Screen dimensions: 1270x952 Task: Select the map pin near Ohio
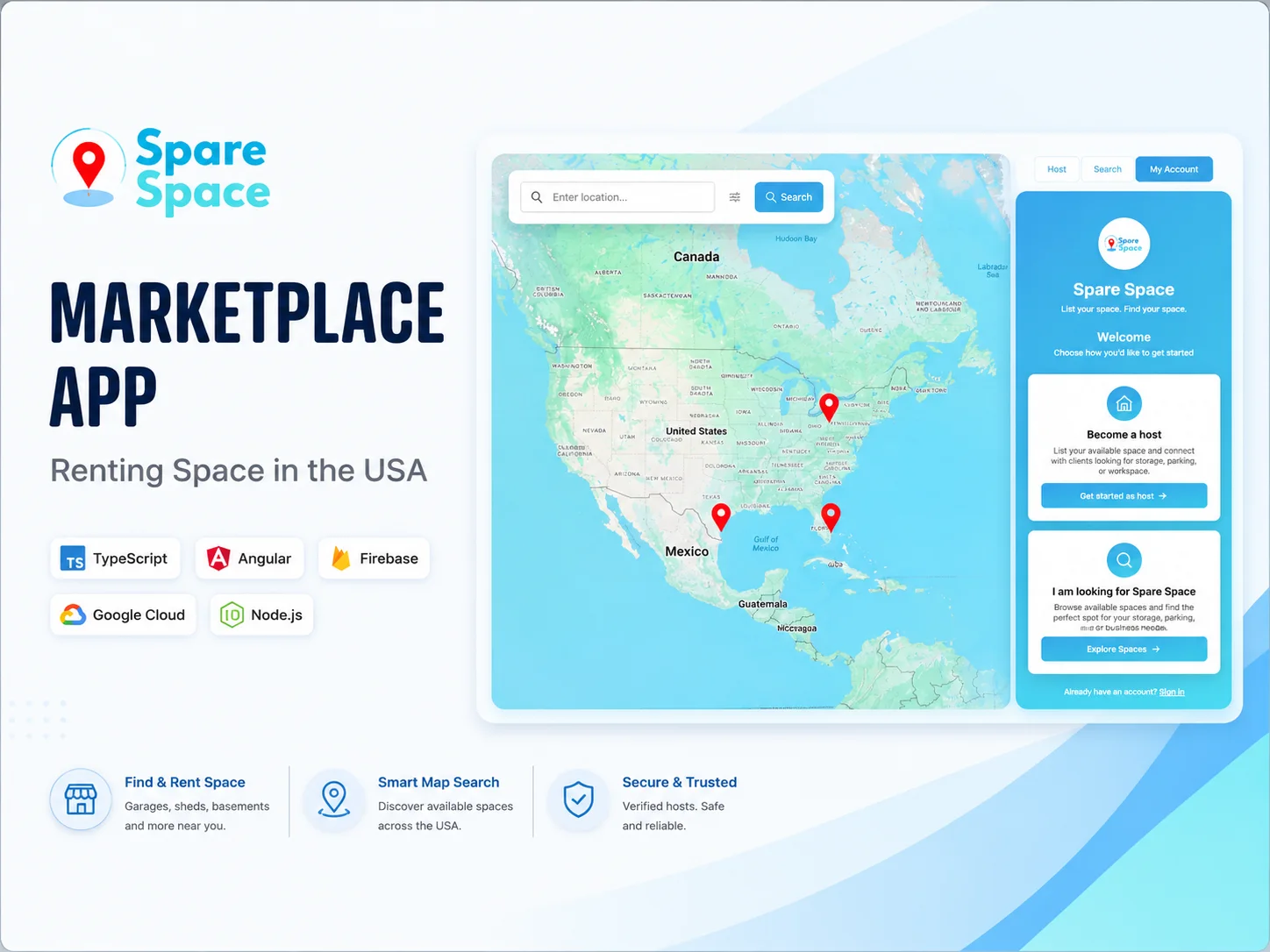(829, 408)
